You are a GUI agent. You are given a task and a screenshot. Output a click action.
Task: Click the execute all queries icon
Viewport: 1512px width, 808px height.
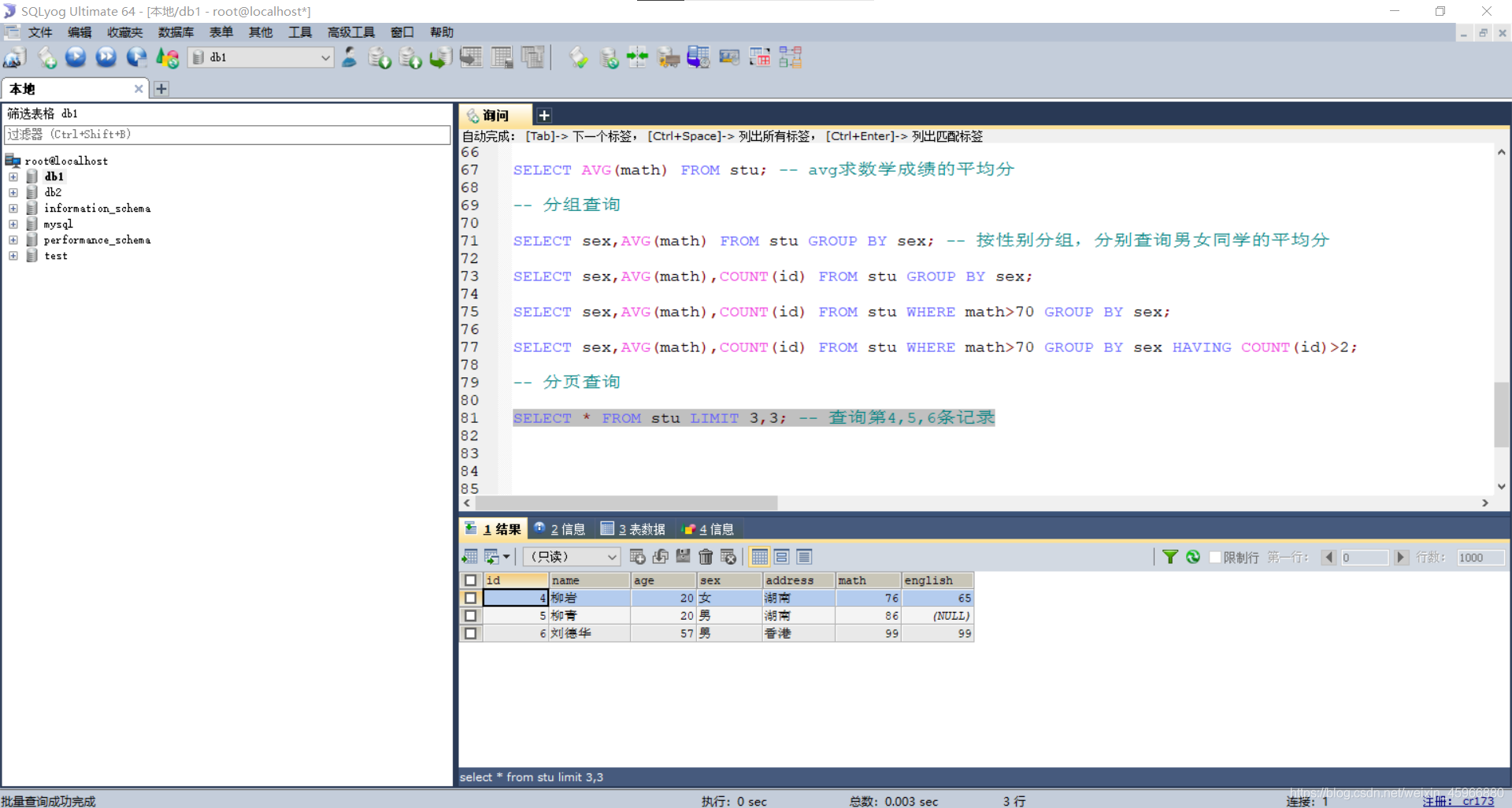(x=106, y=57)
